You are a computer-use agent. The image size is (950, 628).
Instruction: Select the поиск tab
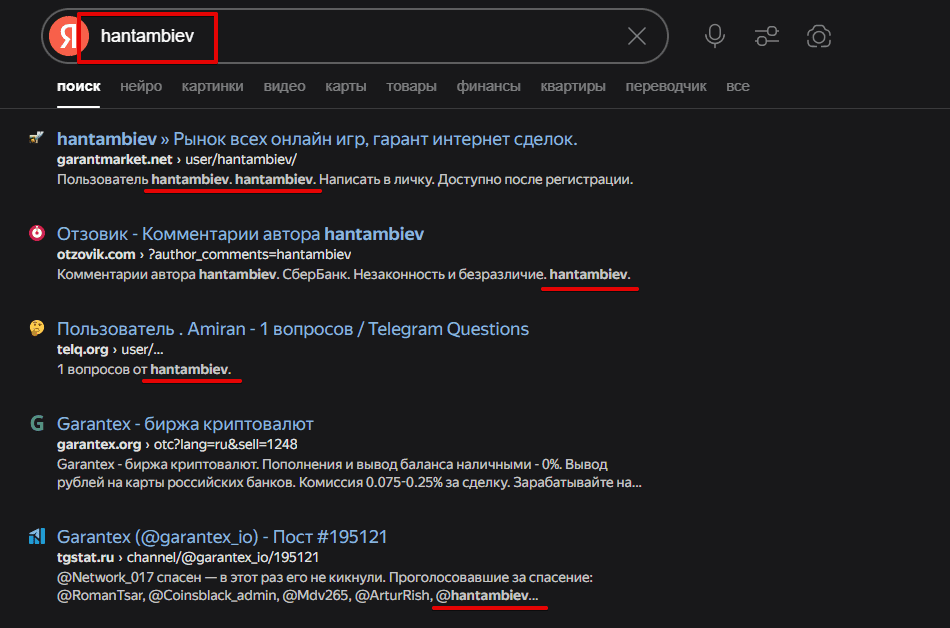coord(79,87)
